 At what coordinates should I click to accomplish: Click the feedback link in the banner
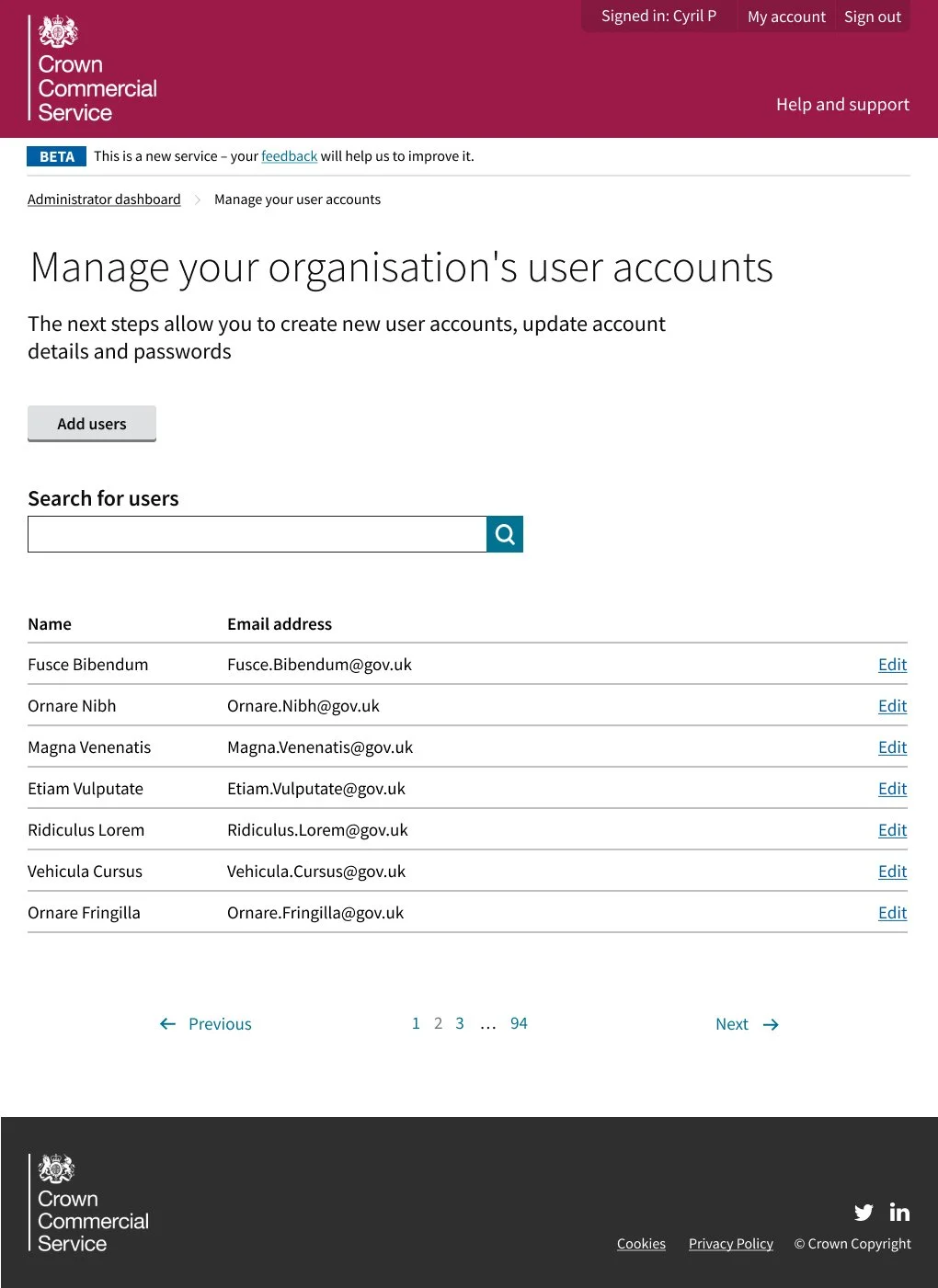click(289, 156)
